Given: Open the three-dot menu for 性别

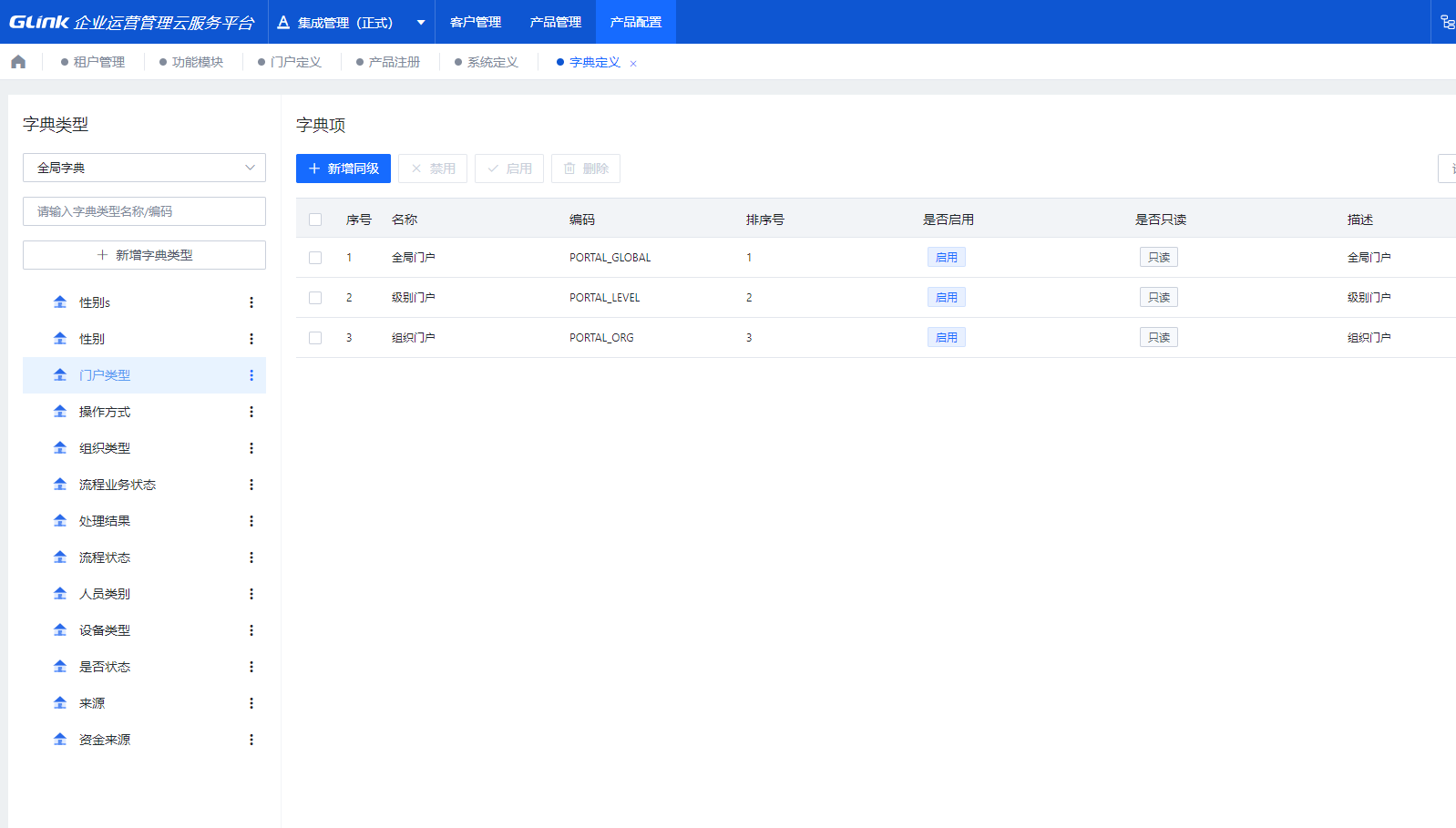Looking at the screenshot, I should [251, 339].
